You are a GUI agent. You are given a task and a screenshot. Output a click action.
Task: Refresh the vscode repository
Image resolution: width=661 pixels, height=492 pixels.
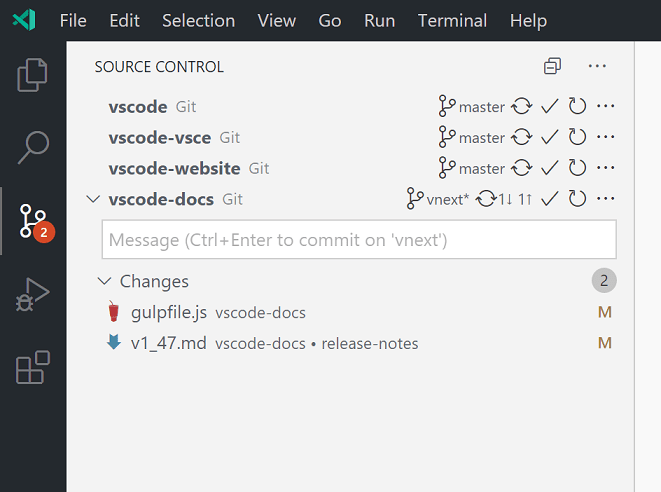pos(577,106)
